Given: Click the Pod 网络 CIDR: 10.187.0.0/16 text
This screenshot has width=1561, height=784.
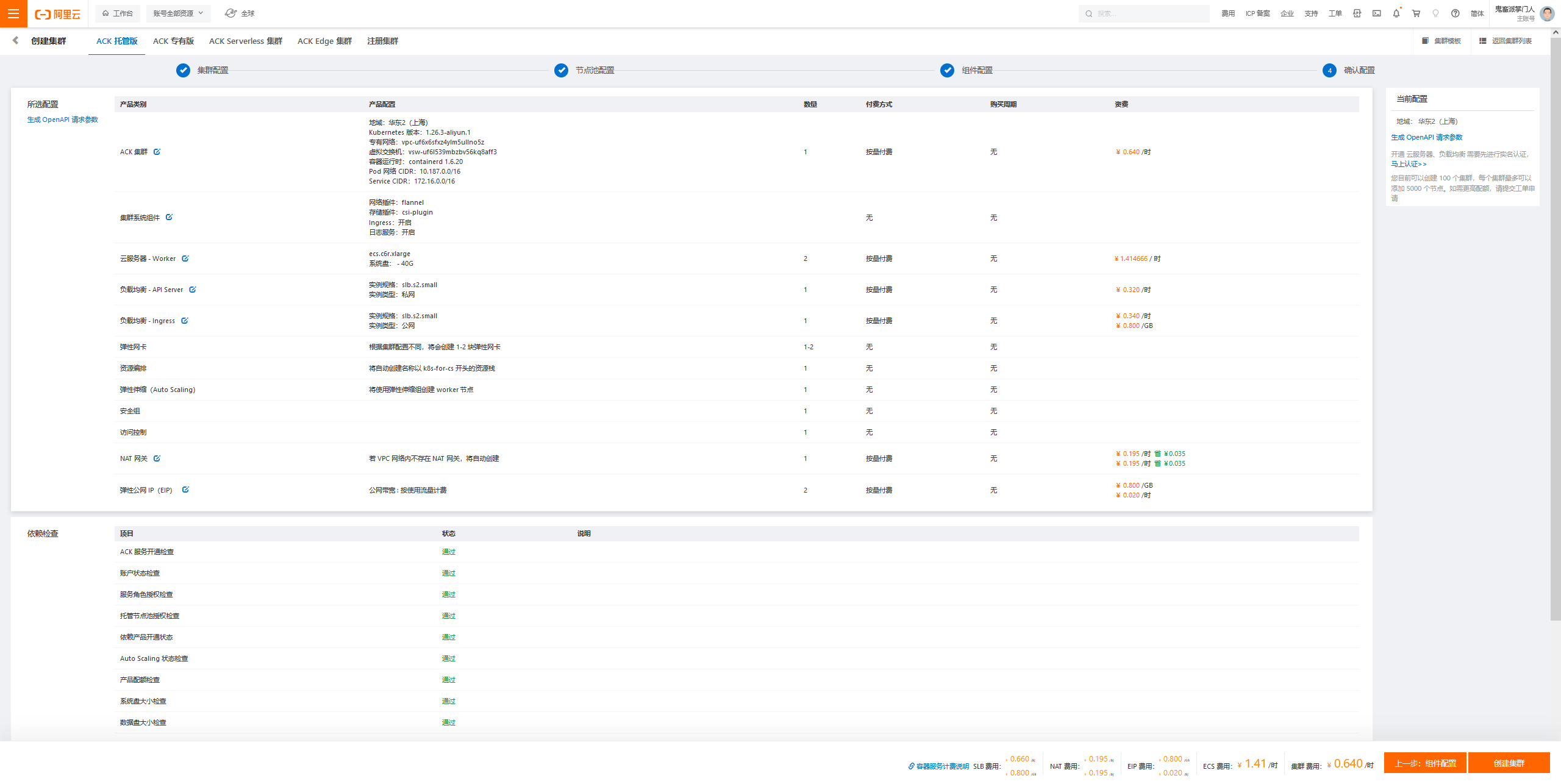Looking at the screenshot, I should pos(415,171).
